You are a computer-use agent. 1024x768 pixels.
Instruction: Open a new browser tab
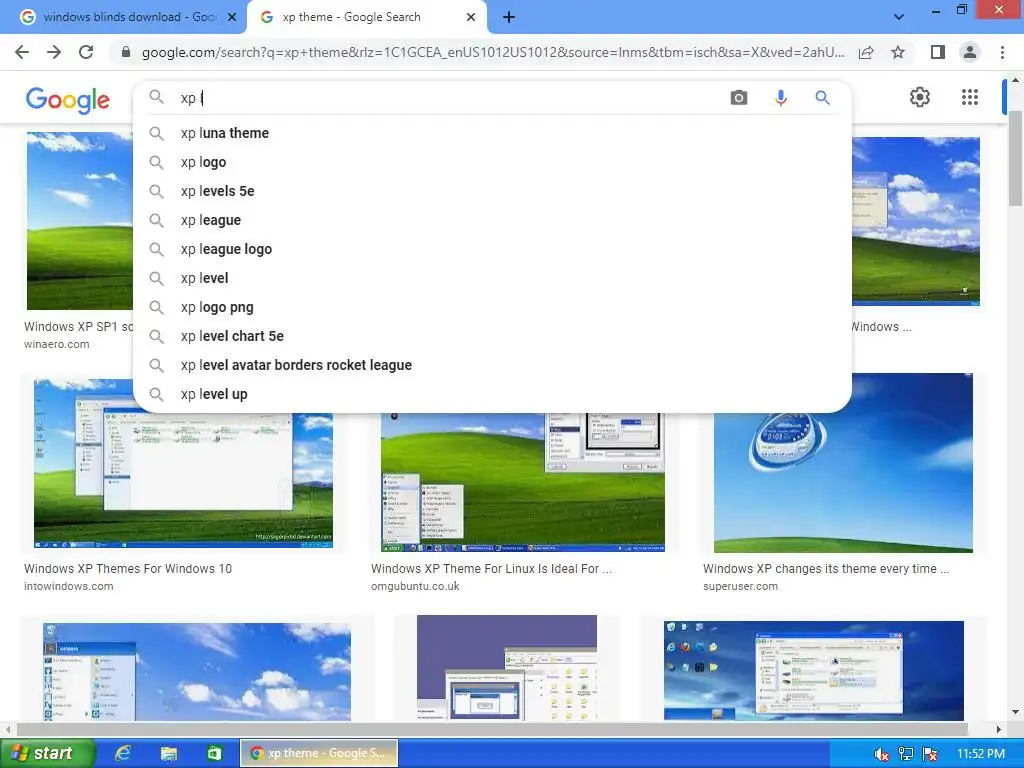[x=509, y=17]
